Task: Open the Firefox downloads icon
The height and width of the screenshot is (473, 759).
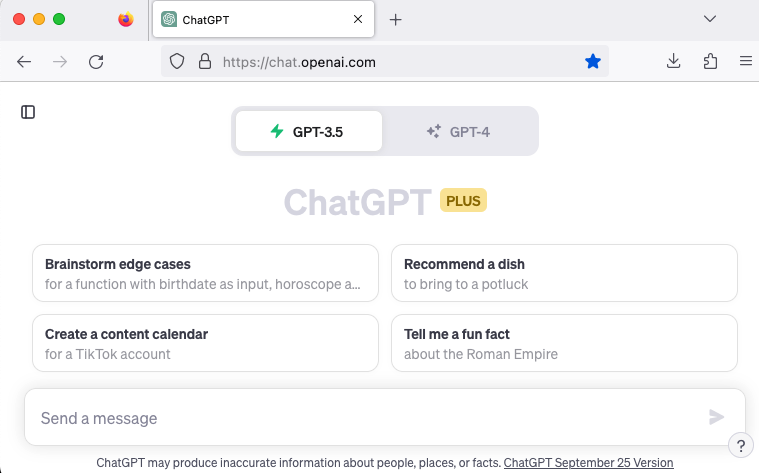Action: click(x=674, y=62)
